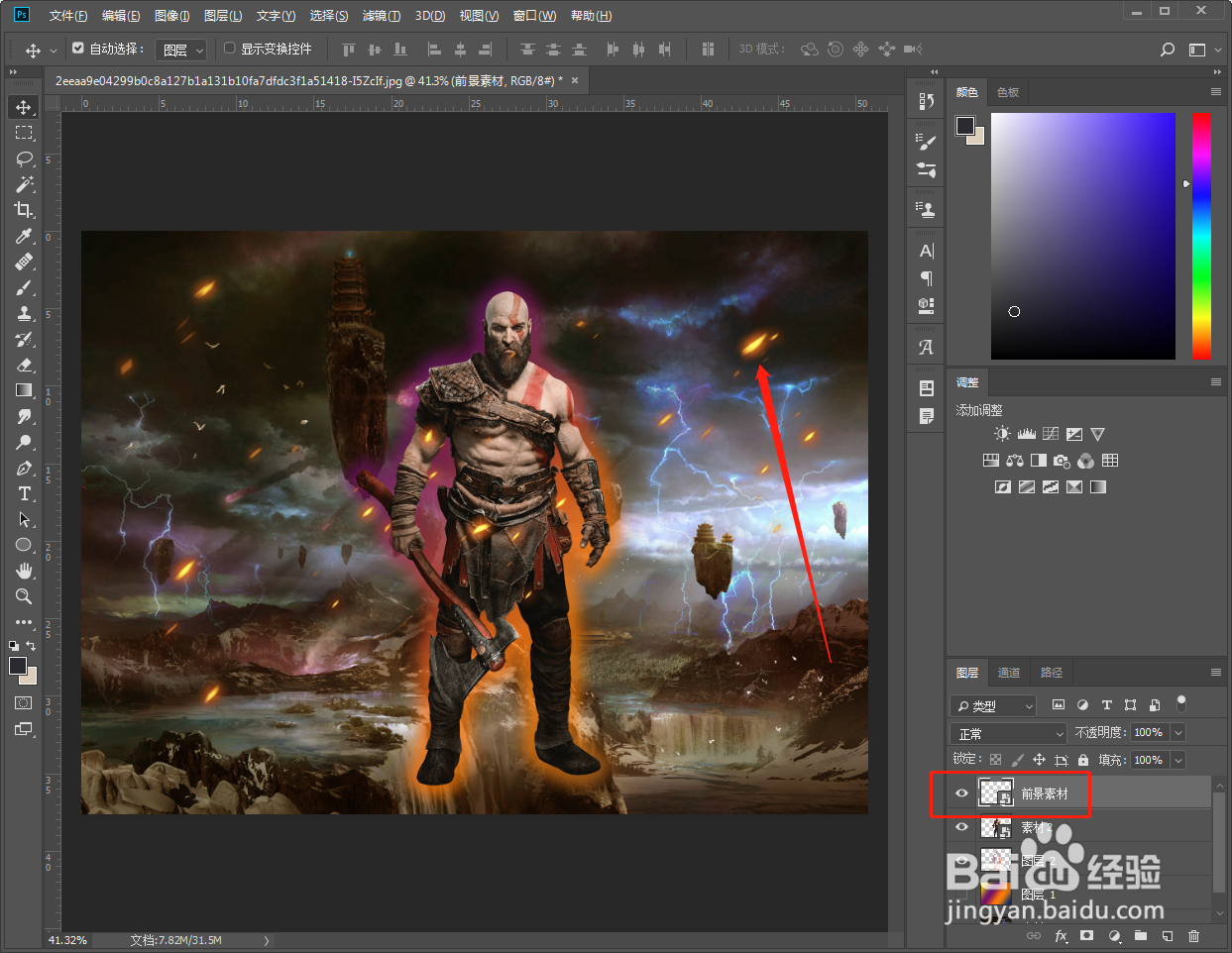
Task: Click the foreground color swatch in Color panel
Action: 965,126
